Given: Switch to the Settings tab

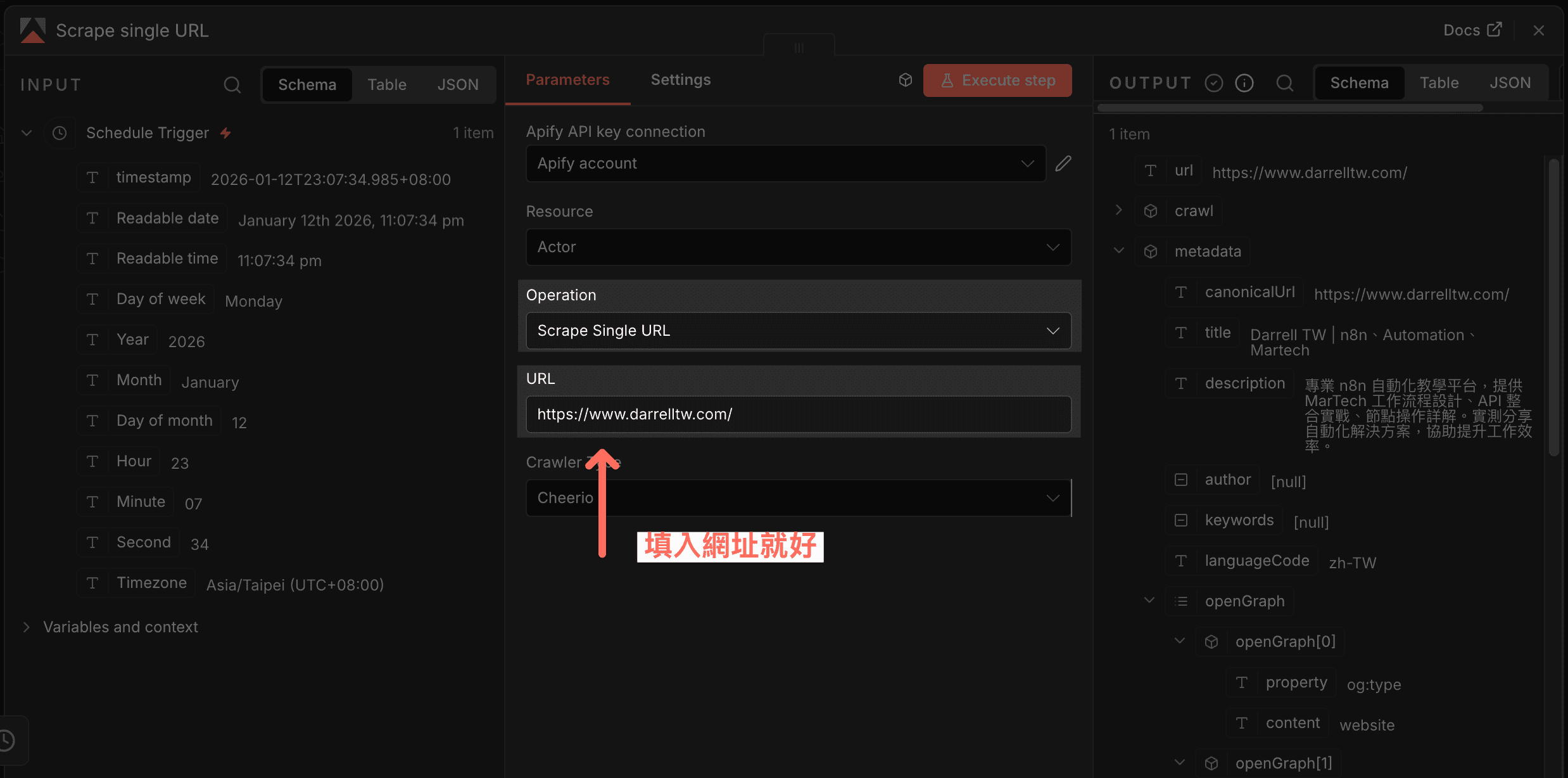Looking at the screenshot, I should pyautogui.click(x=680, y=79).
